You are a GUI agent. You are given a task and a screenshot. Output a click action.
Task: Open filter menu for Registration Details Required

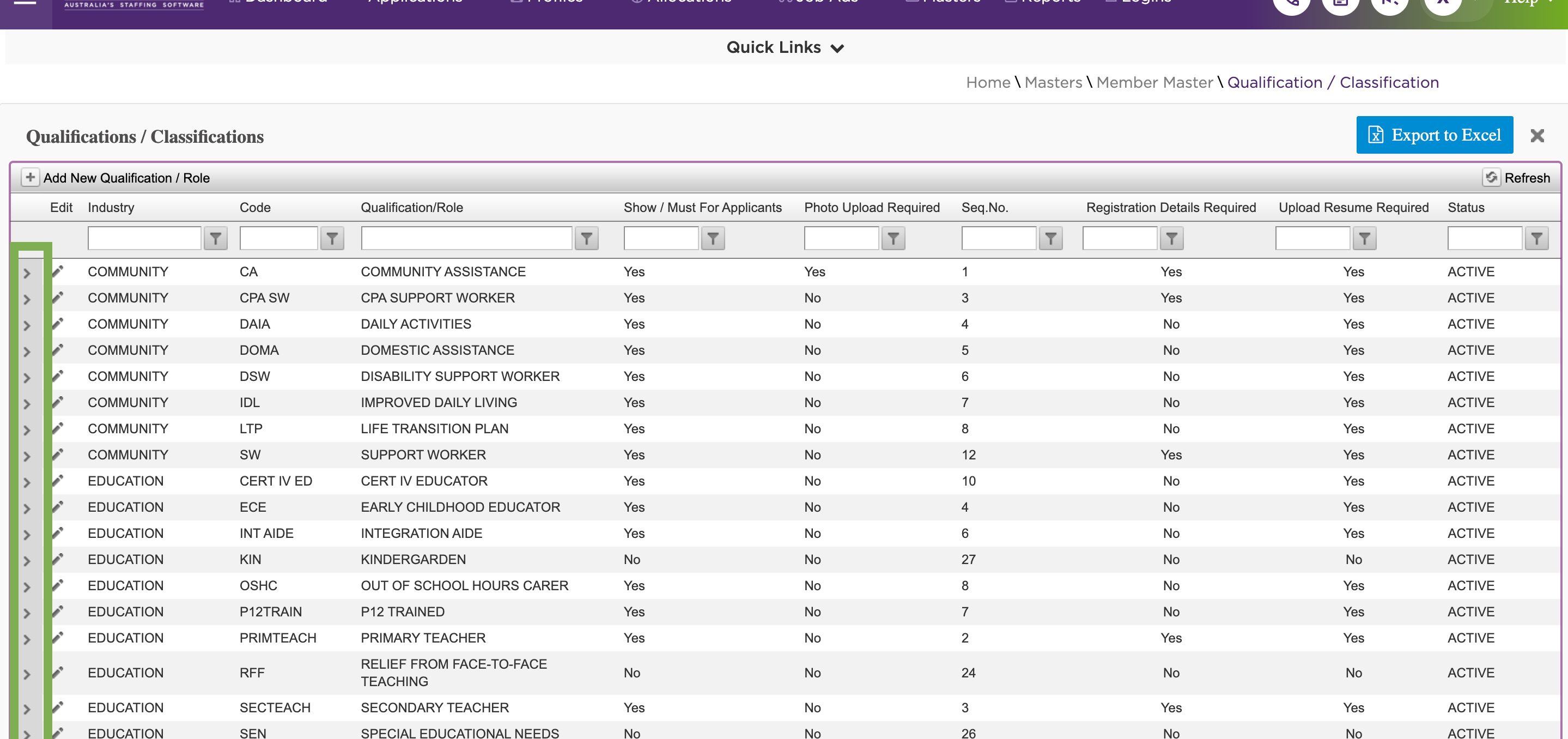(1172, 239)
